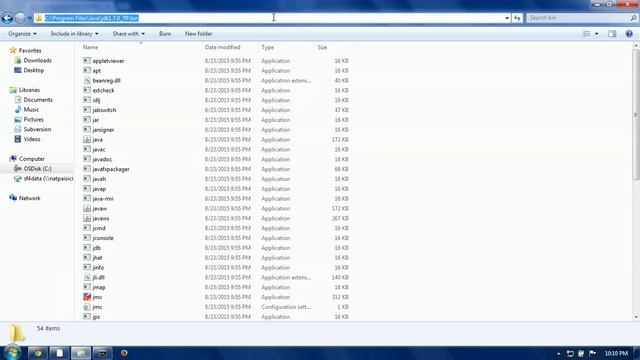Select the java-rmi file name
Image resolution: width=640 pixels, height=360 pixels.
[x=103, y=198]
